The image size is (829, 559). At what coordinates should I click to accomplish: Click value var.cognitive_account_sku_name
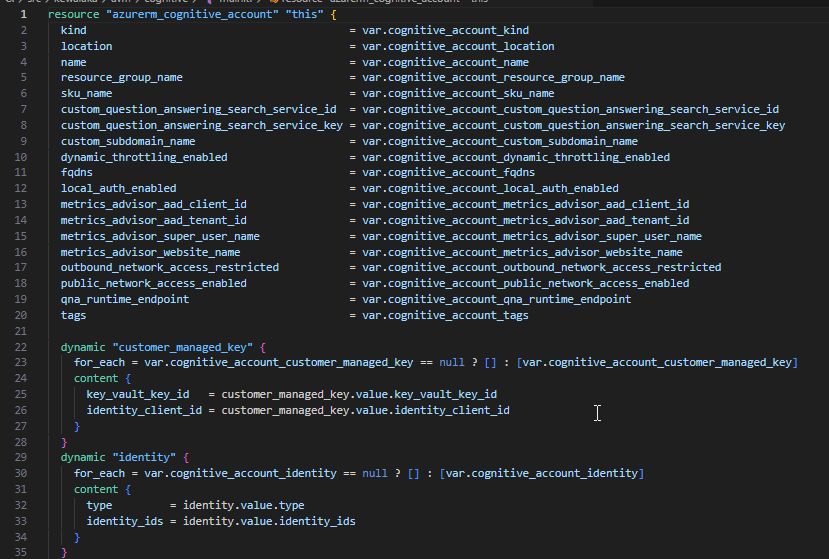coord(458,93)
